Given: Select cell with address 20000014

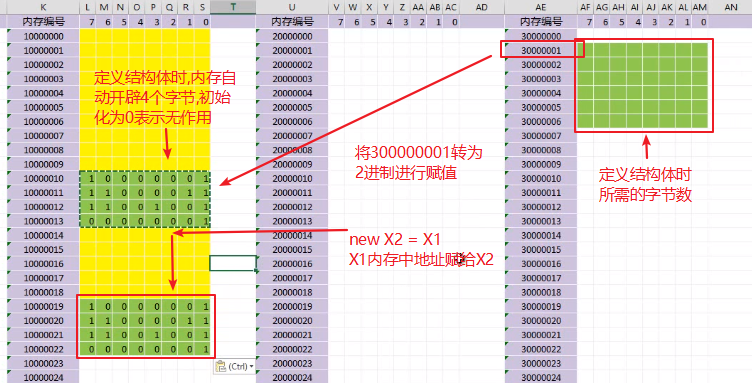Looking at the screenshot, I should [292, 235].
